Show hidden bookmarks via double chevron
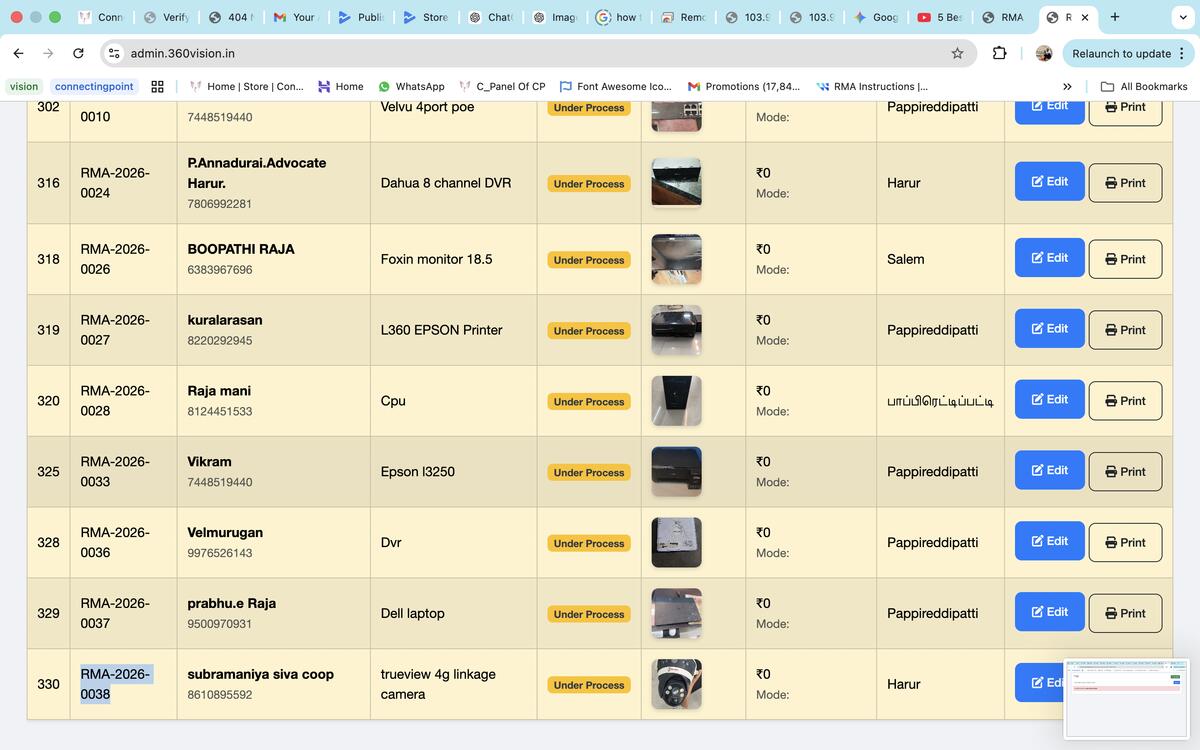The width and height of the screenshot is (1200, 750). [1067, 87]
